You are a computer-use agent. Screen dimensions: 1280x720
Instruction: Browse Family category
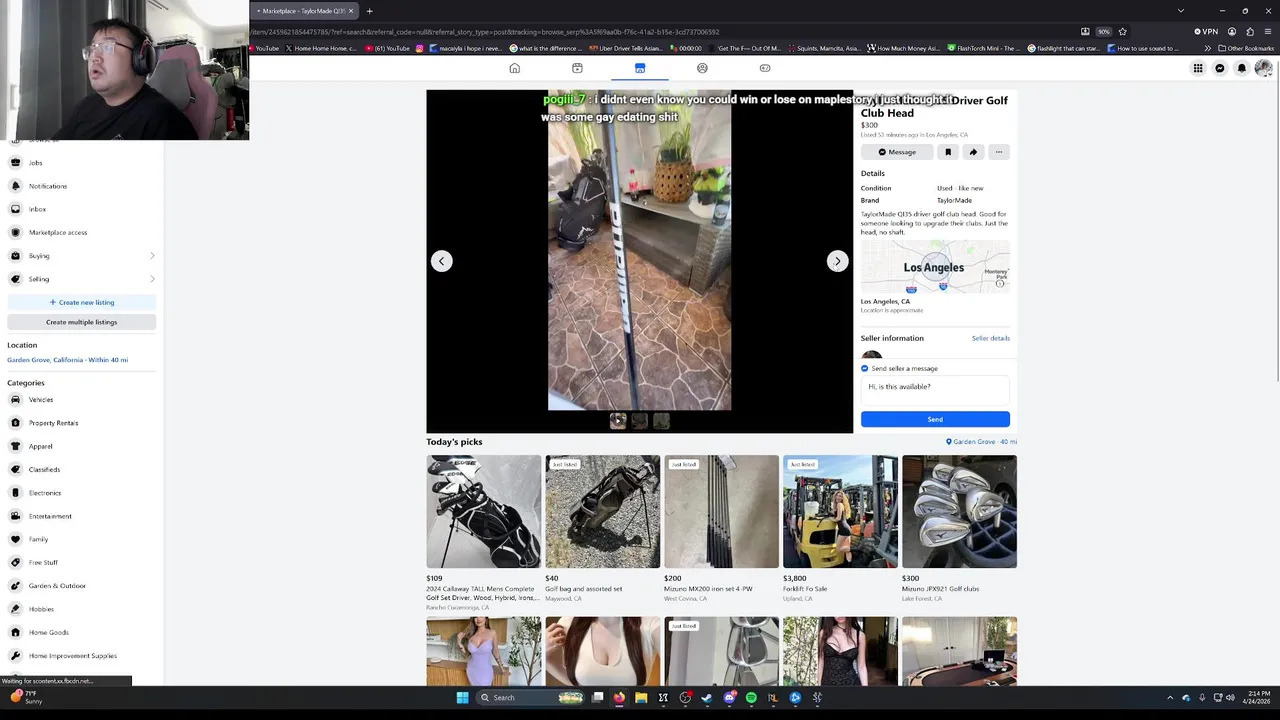point(81,539)
